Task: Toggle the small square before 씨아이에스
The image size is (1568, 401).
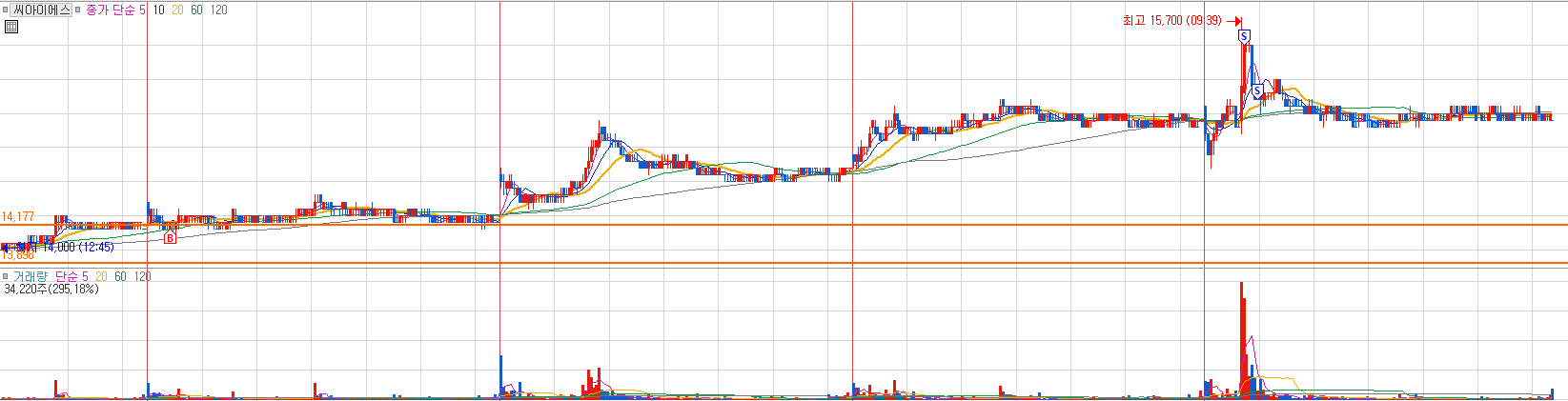Action: [6, 10]
